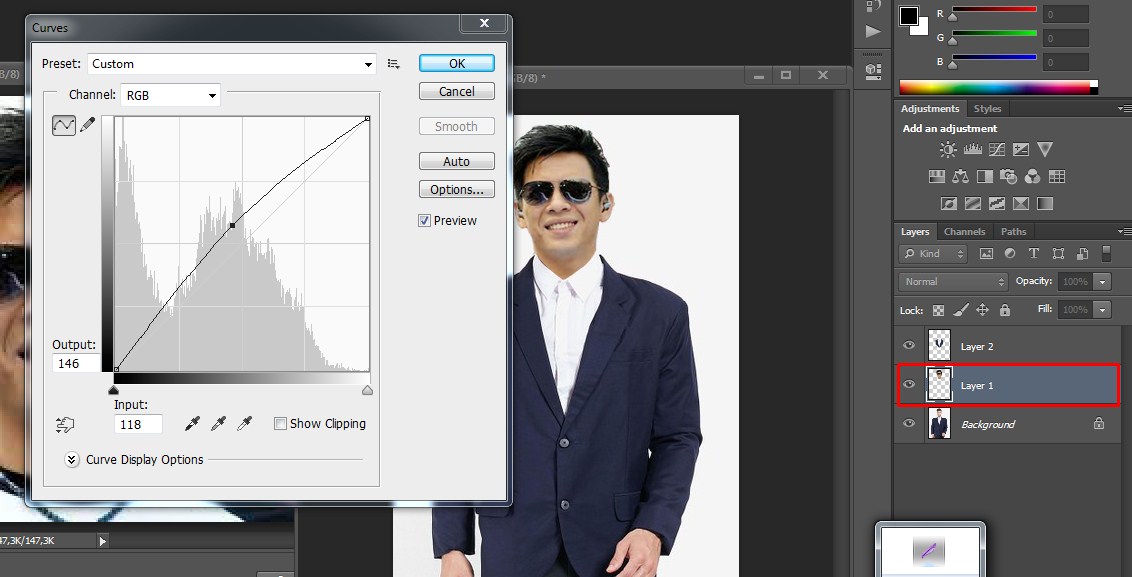Select the pencil draw curve tool
This screenshot has width=1132, height=577.
tap(88, 125)
